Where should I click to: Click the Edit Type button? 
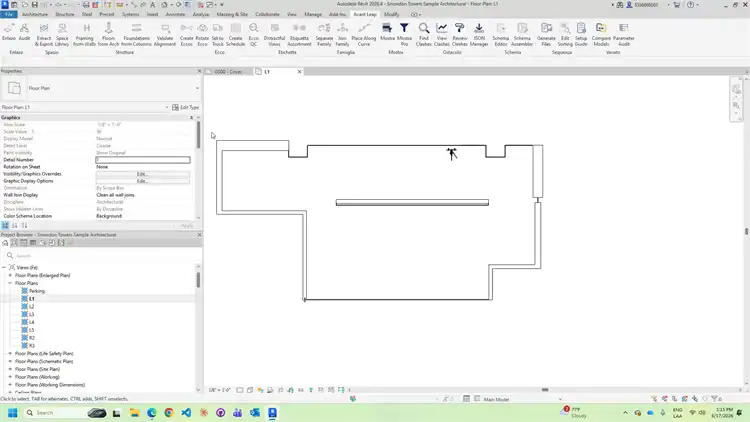tap(186, 107)
